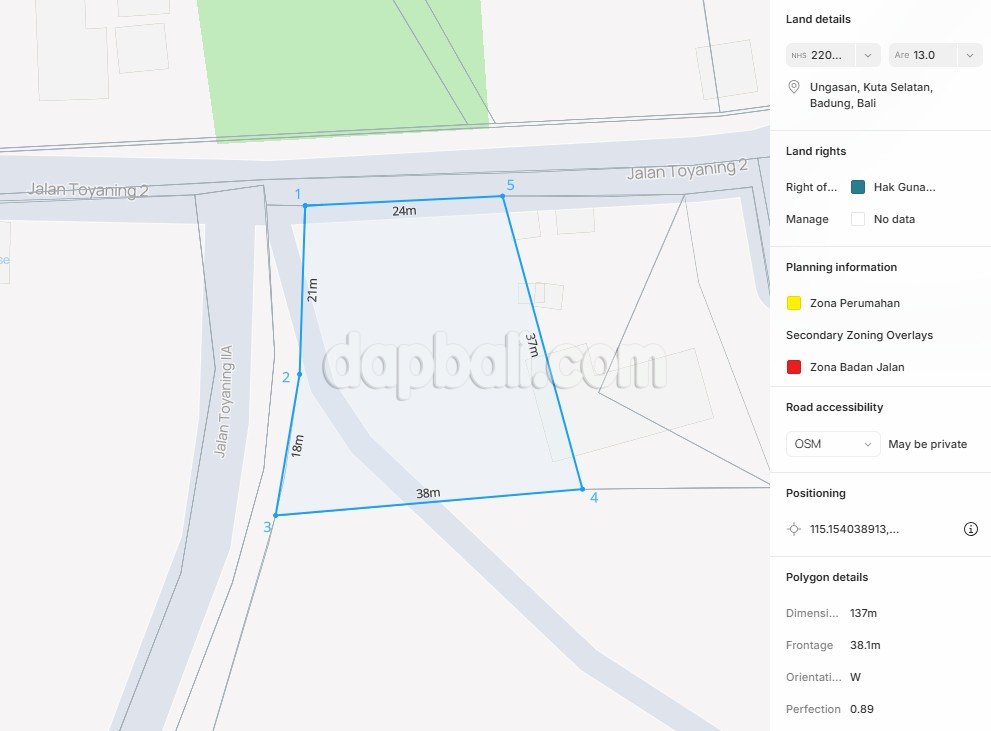The height and width of the screenshot is (731, 991).
Task: Open the OSM road accessibility dropdown
Action: [833, 444]
